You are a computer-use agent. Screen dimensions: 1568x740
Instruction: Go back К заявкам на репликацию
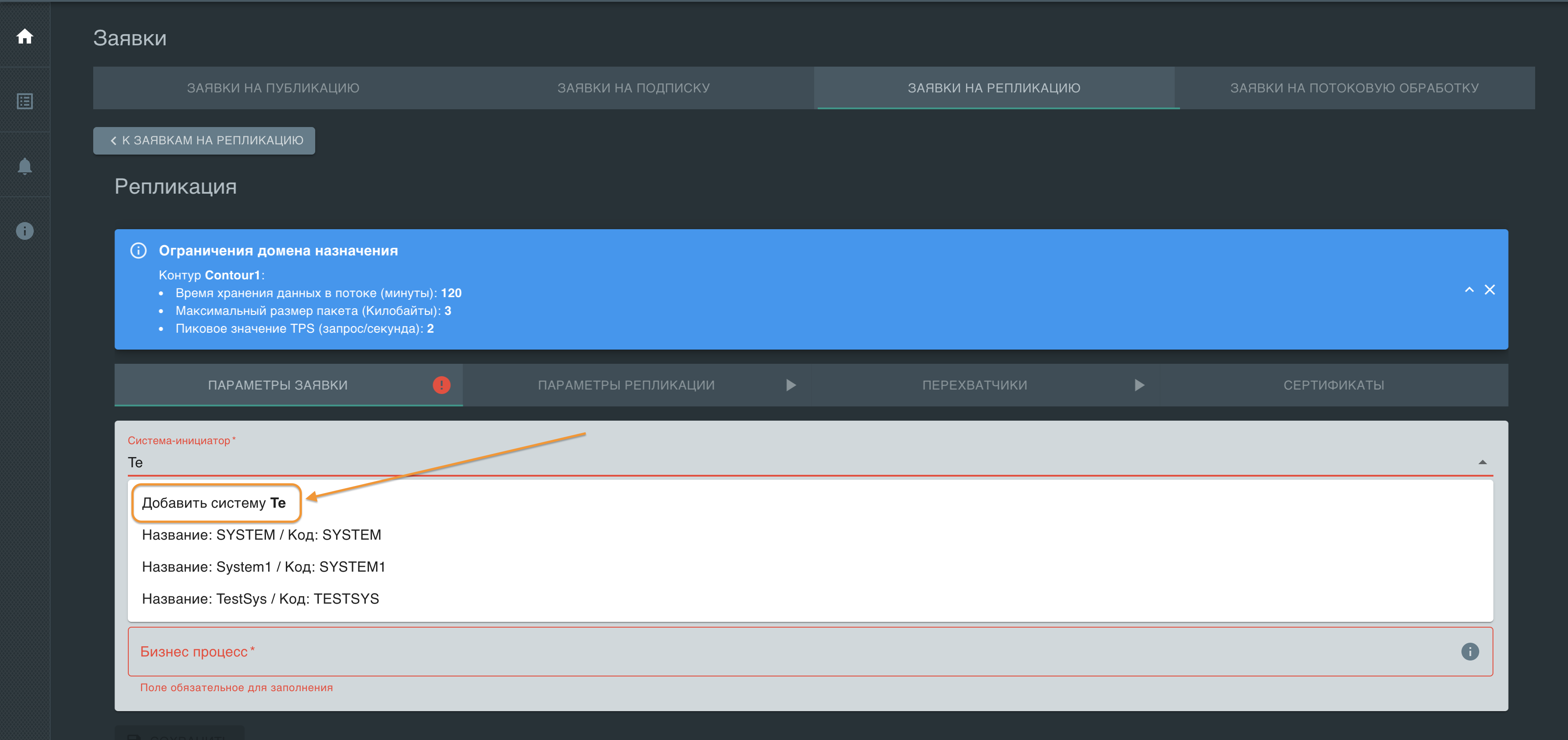[205, 141]
